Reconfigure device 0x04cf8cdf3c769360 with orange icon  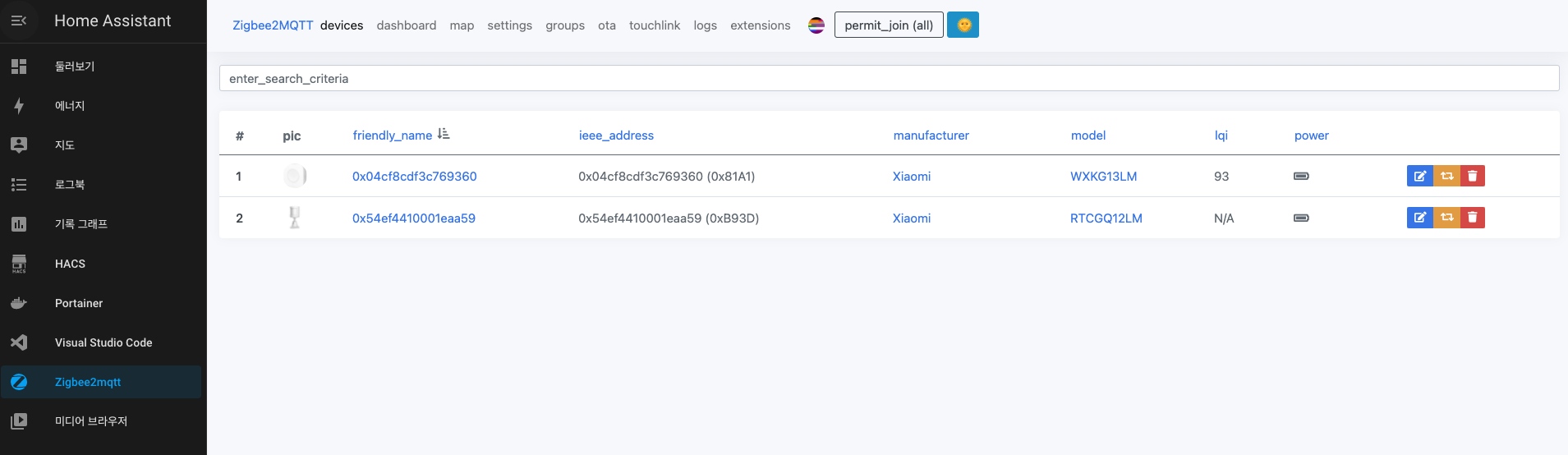[x=1446, y=176]
